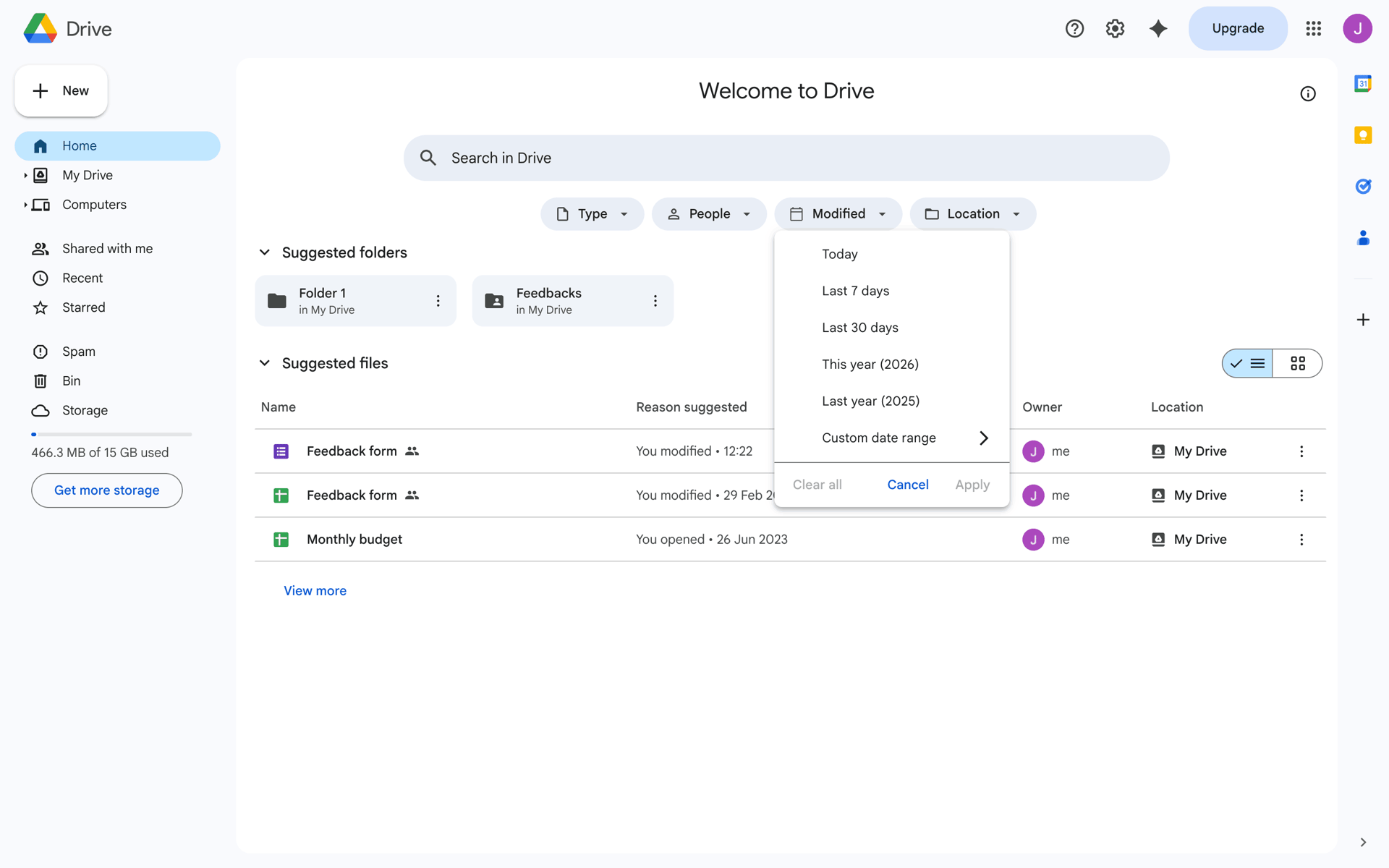Click the Google Drive logo
The width and height of the screenshot is (1389, 868).
pyautogui.click(x=41, y=28)
